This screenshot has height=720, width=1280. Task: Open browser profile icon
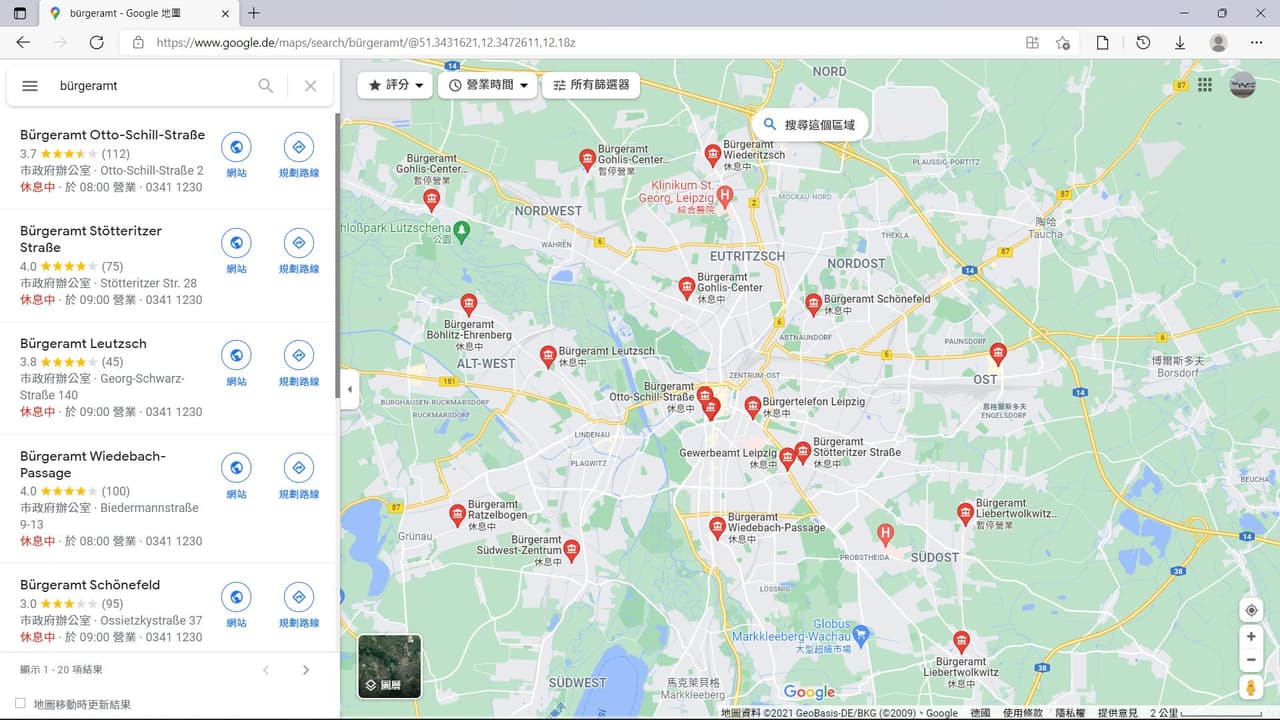[x=1218, y=42]
